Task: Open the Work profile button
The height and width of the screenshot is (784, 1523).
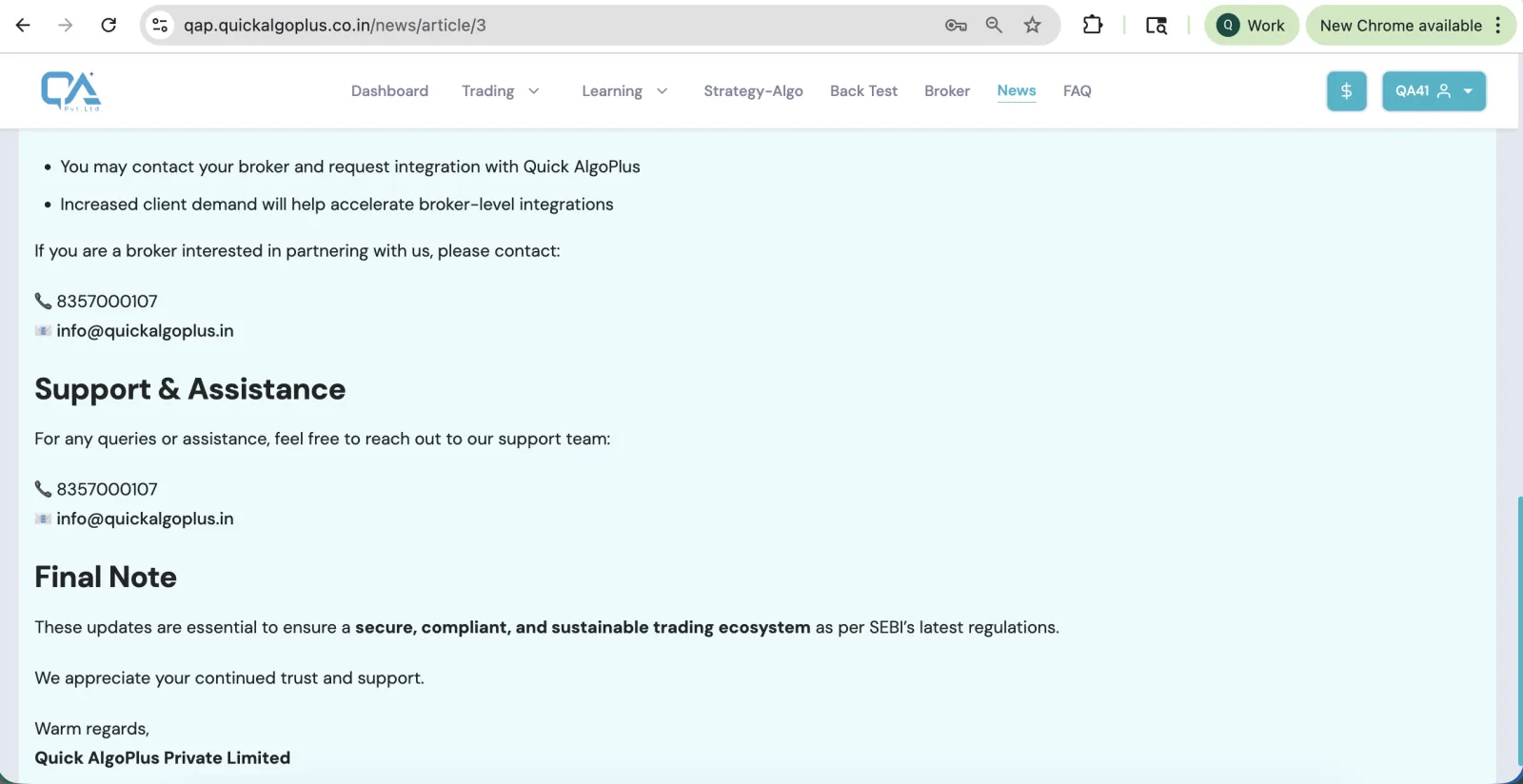Action: coord(1251,26)
